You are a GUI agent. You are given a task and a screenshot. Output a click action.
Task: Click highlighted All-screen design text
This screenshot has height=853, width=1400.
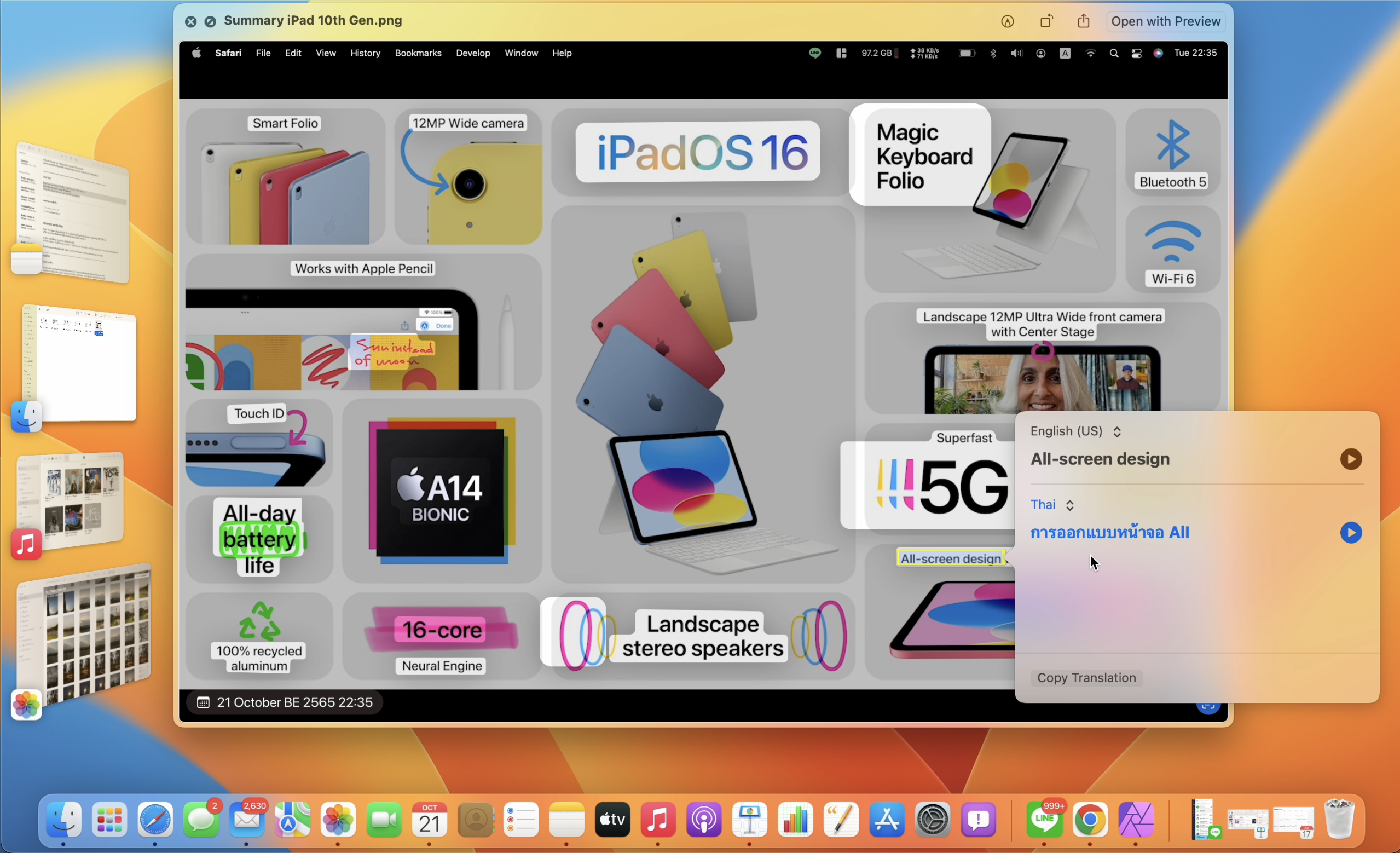(x=951, y=558)
